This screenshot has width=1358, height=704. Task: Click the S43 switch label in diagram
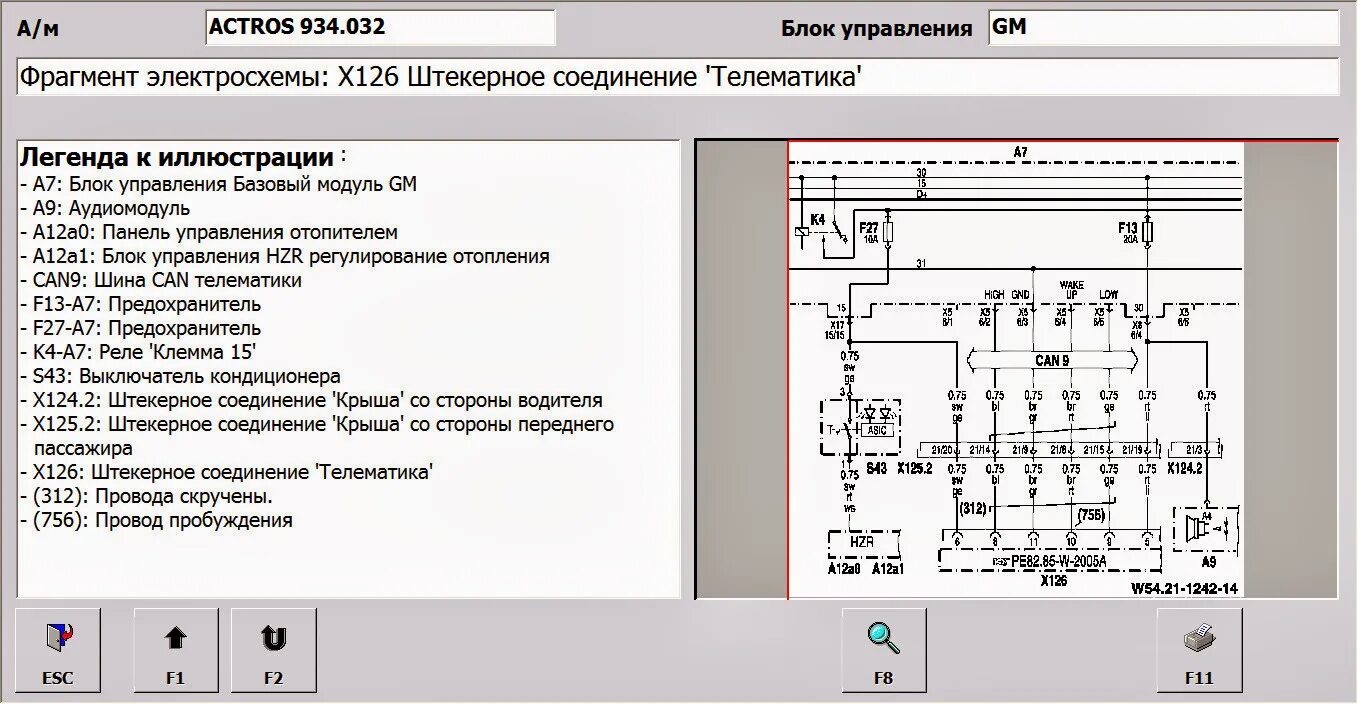(876, 468)
